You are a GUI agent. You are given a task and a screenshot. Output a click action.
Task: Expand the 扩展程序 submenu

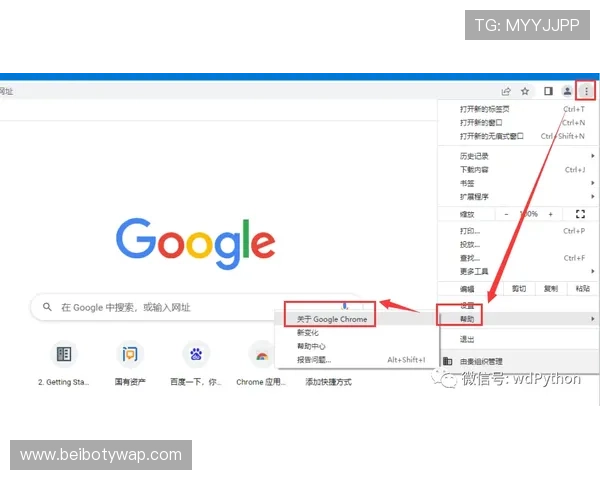pos(518,196)
